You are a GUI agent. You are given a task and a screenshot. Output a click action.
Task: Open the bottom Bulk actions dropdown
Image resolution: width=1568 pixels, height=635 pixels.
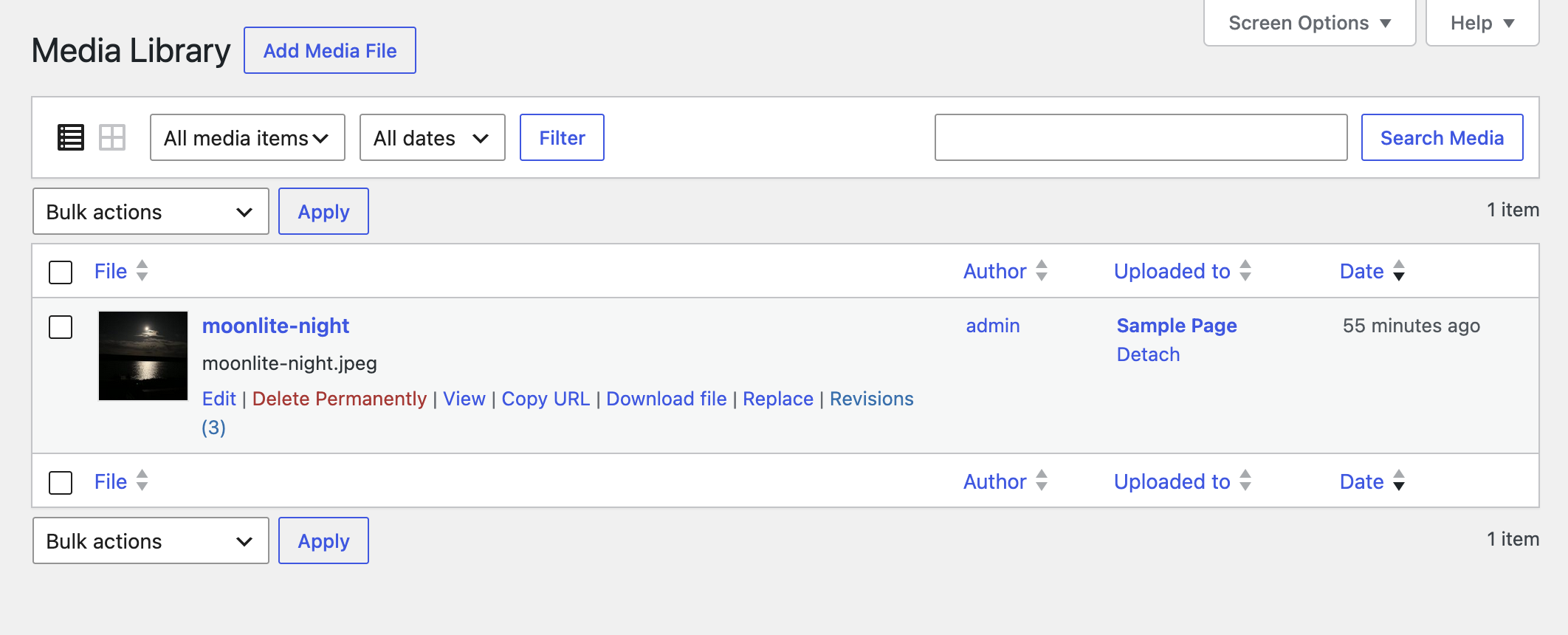151,540
